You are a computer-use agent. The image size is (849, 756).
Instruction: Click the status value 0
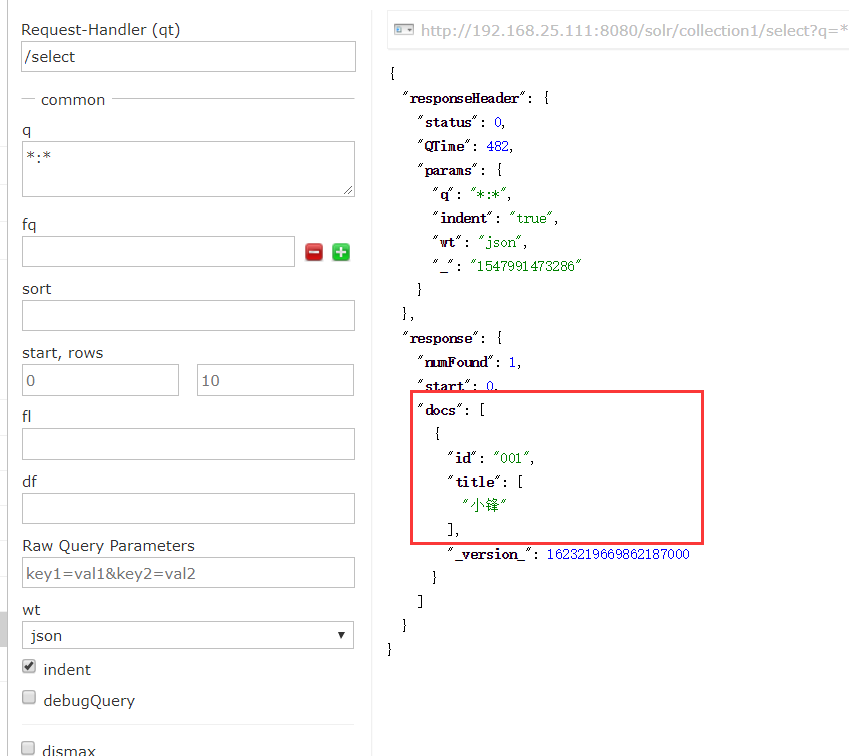498,122
